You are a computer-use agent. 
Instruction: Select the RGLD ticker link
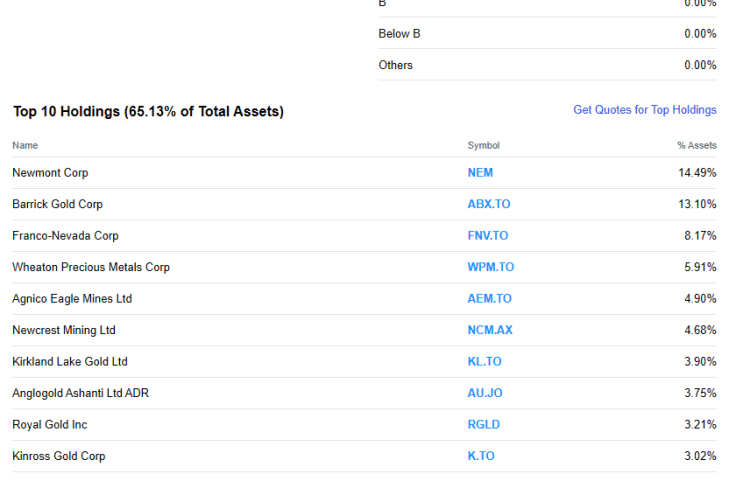pos(483,425)
